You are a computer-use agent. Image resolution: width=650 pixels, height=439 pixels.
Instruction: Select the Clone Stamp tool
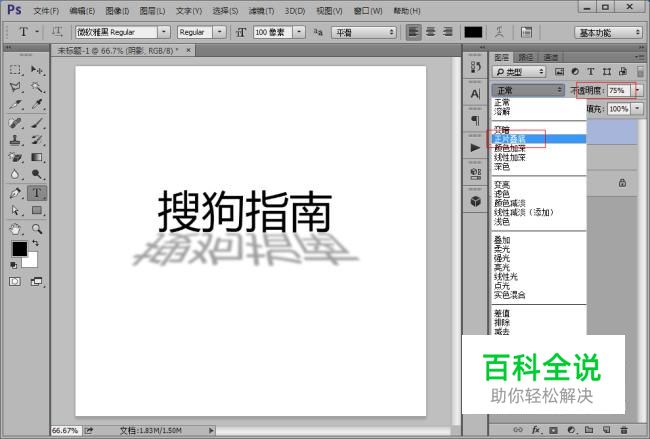pyautogui.click(x=15, y=140)
